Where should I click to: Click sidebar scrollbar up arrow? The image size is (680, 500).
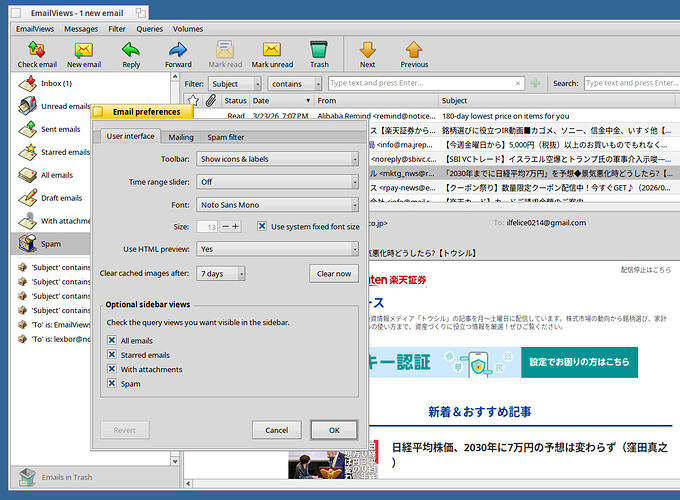tap(175, 77)
